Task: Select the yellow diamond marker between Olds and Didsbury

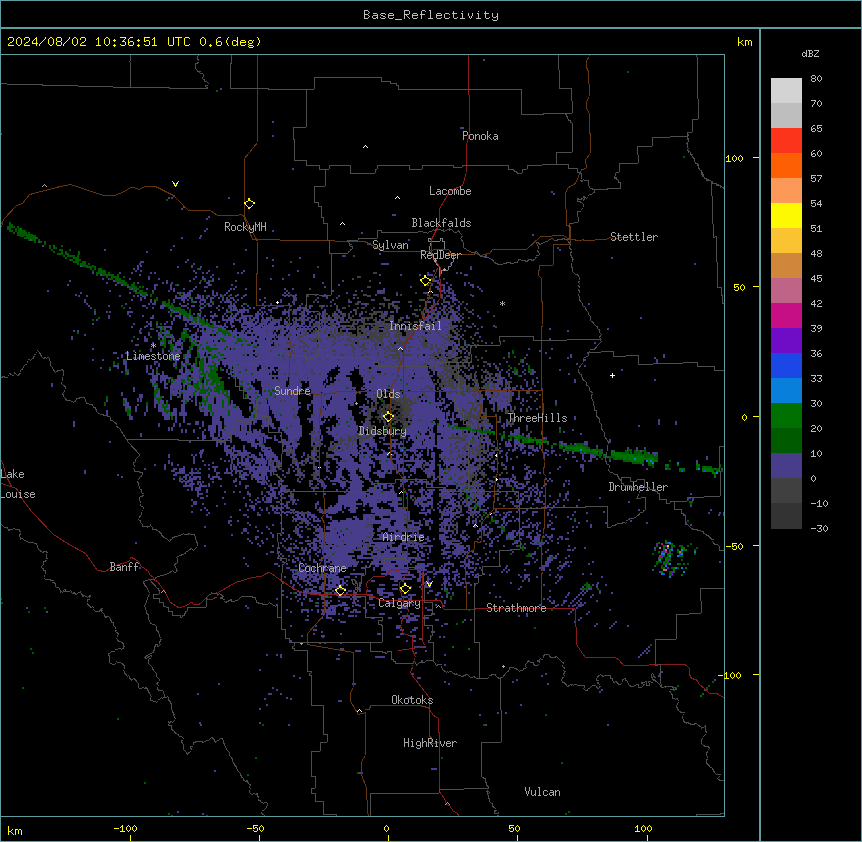Action: [x=388, y=417]
